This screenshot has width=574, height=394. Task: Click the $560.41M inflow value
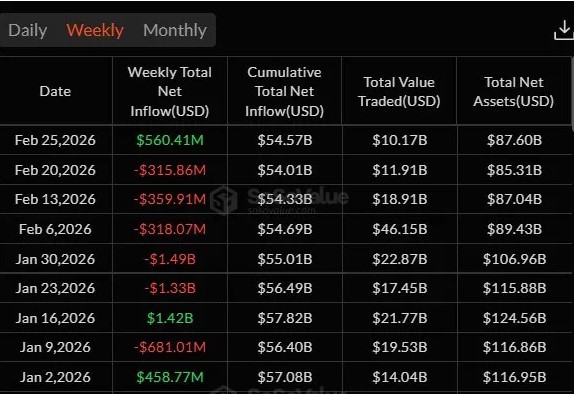tap(170, 140)
